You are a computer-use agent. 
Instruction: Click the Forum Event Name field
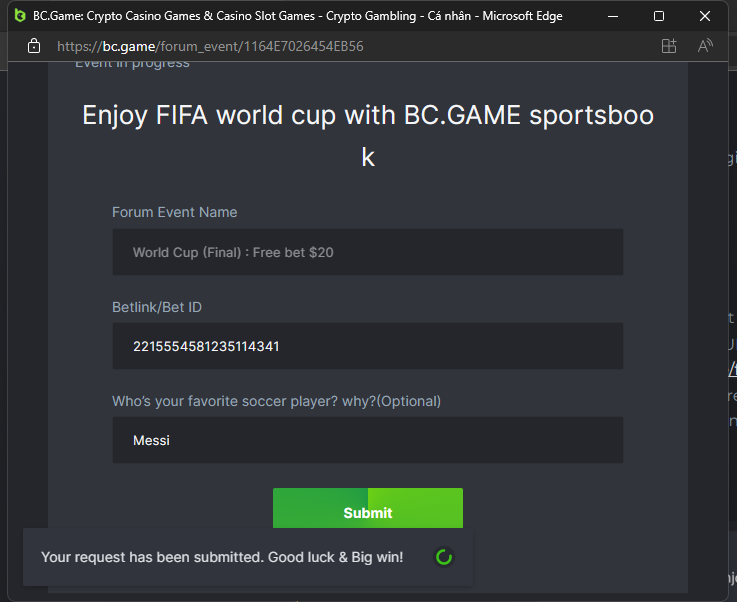(367, 252)
